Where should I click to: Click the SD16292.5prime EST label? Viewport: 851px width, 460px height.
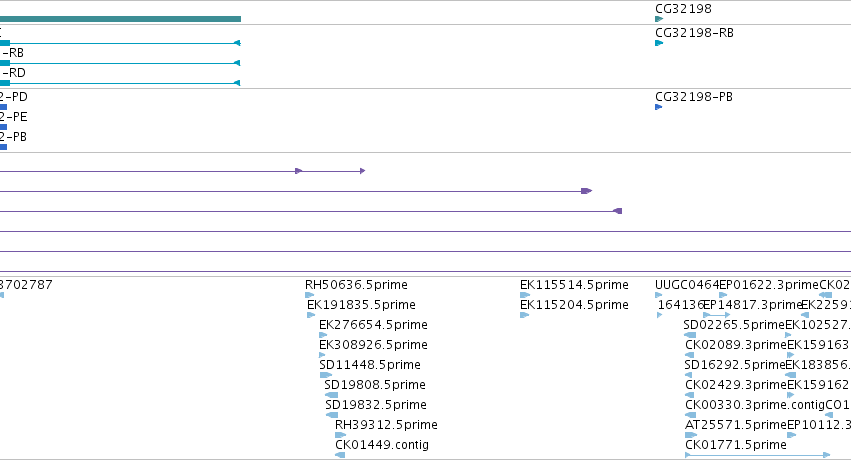coord(735,365)
